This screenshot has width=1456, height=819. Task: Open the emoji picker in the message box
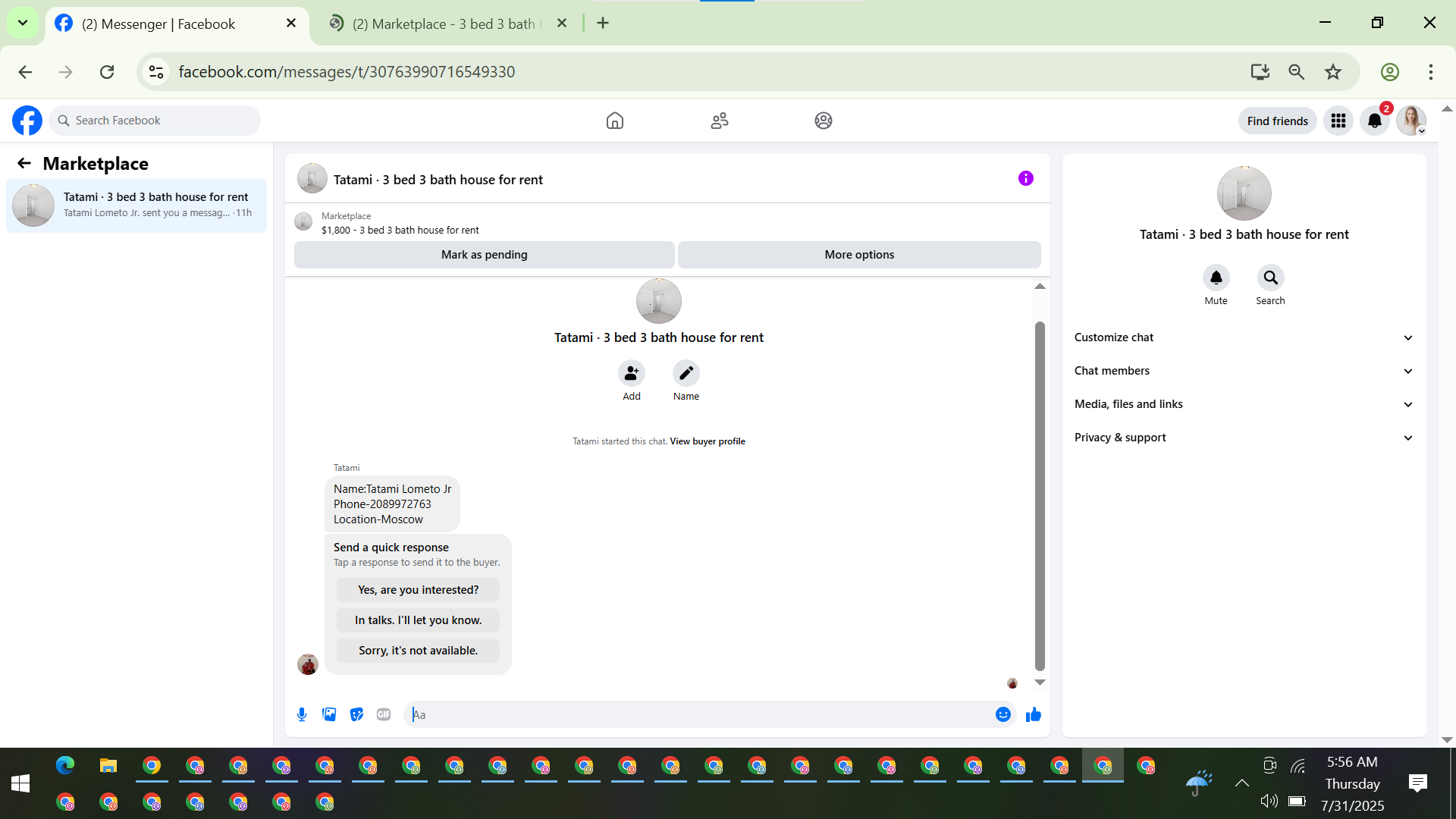[x=1003, y=714]
